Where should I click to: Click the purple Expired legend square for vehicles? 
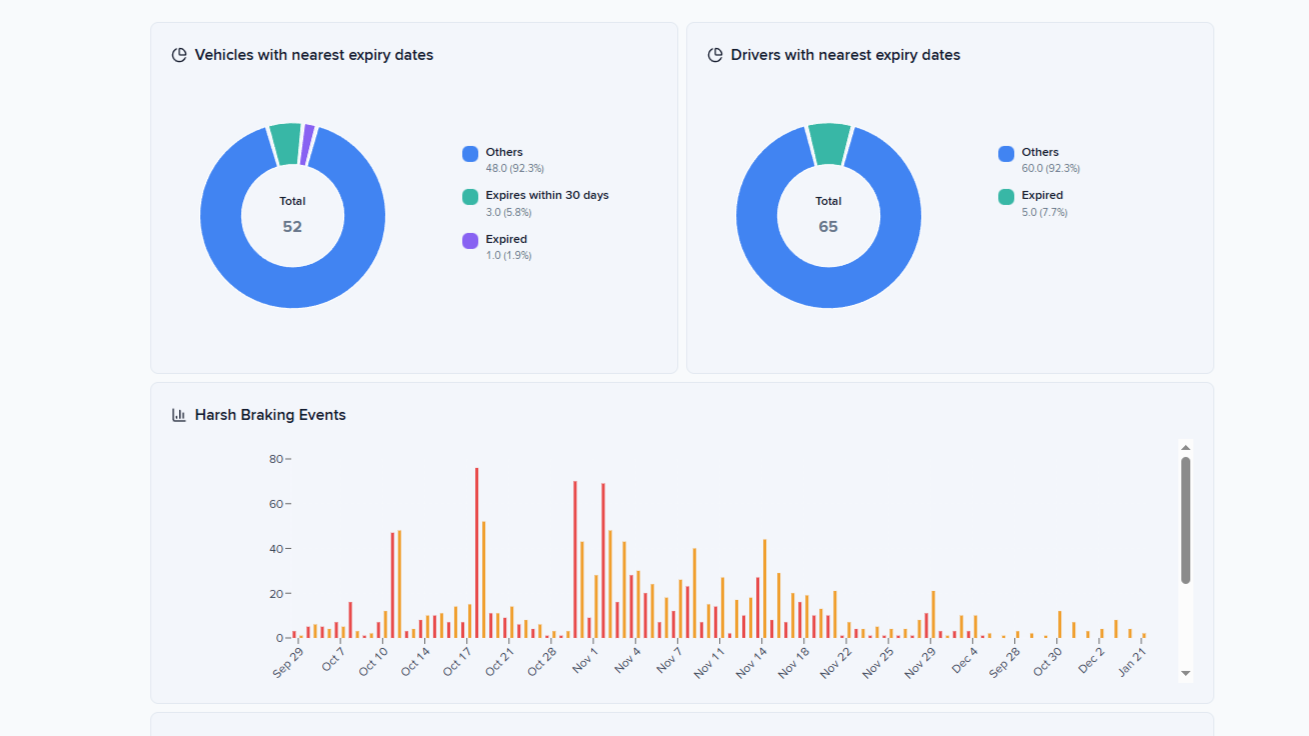click(x=470, y=241)
